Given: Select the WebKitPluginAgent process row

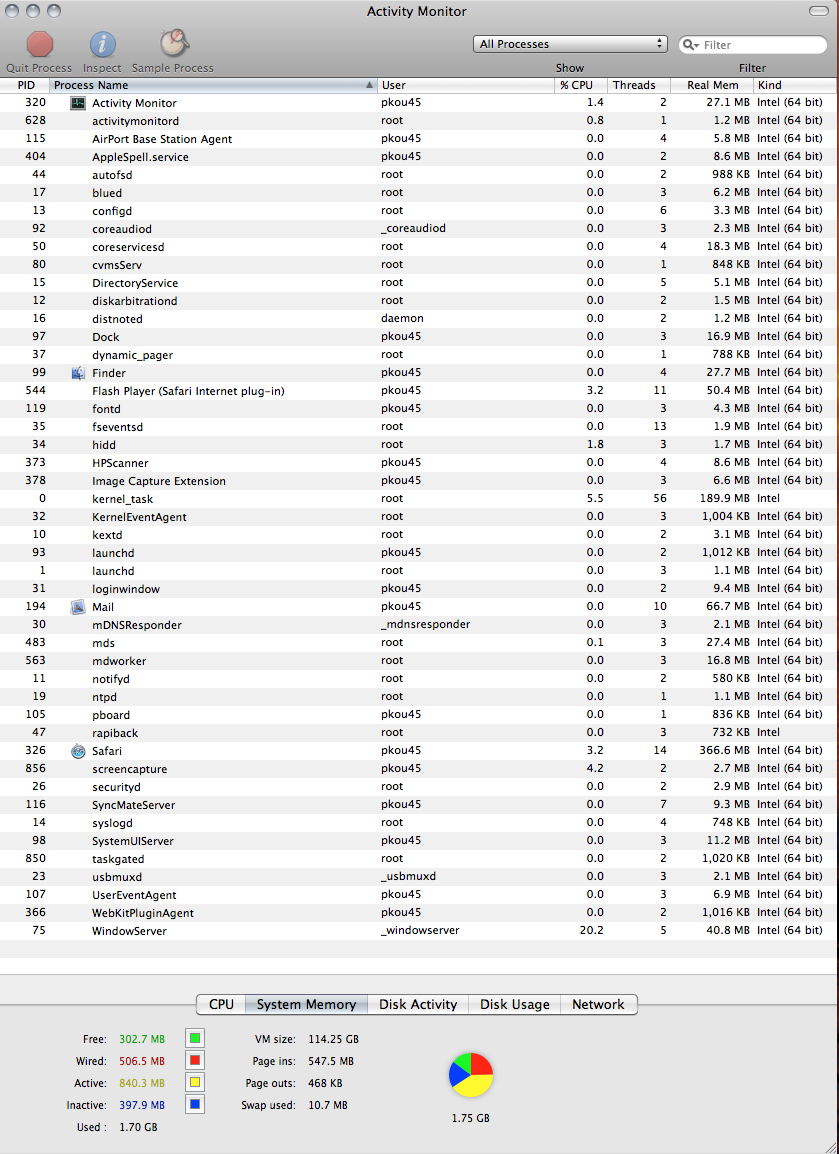Looking at the screenshot, I should [x=418, y=913].
